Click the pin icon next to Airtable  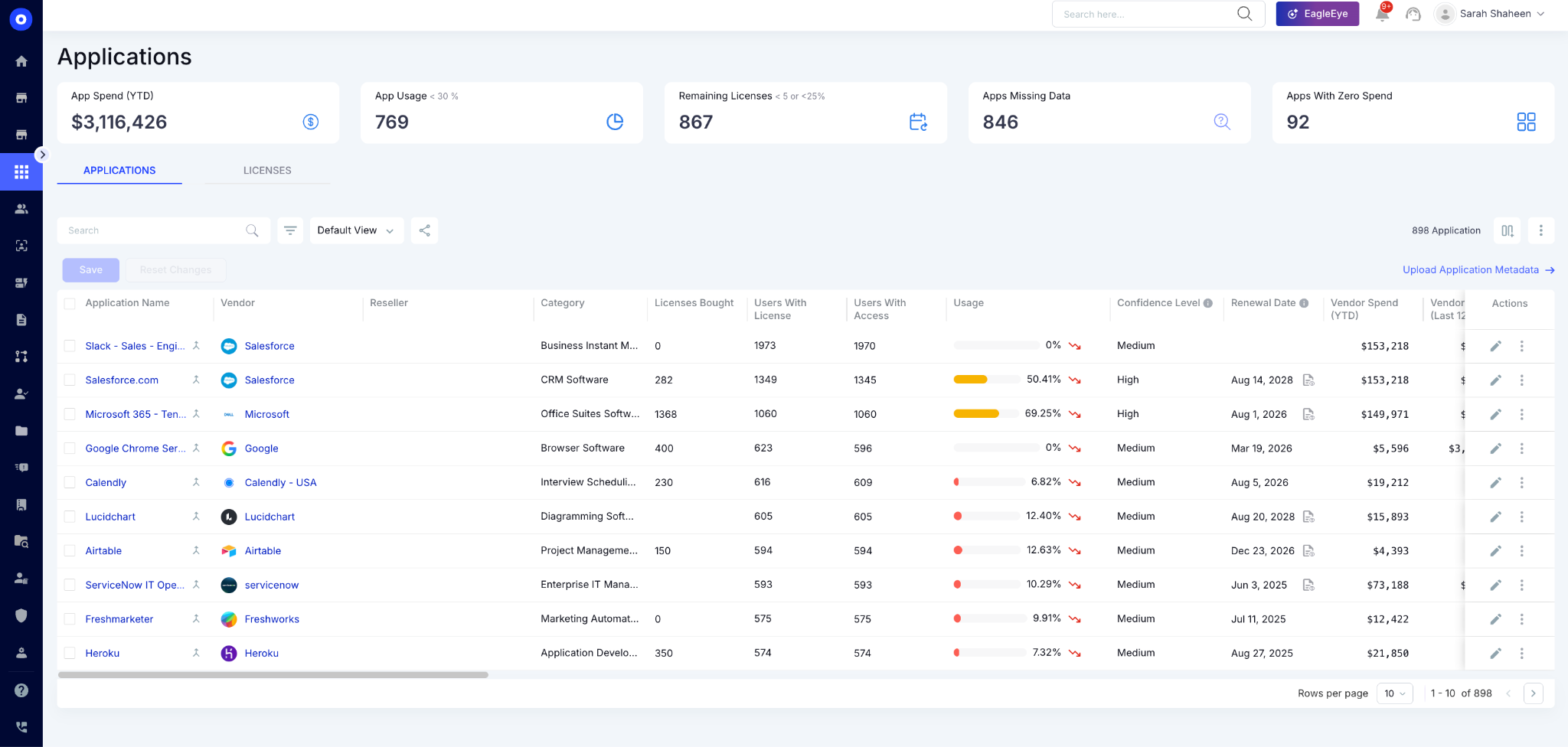[x=196, y=550]
